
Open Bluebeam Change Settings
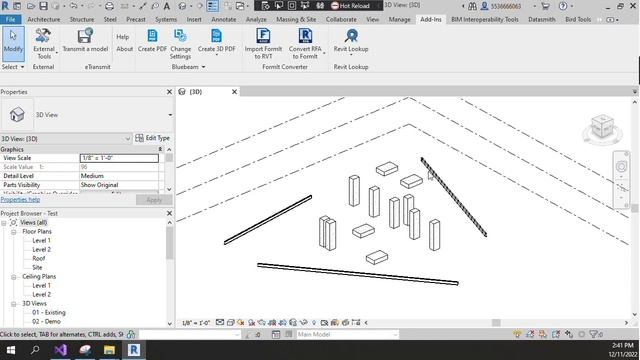click(180, 44)
